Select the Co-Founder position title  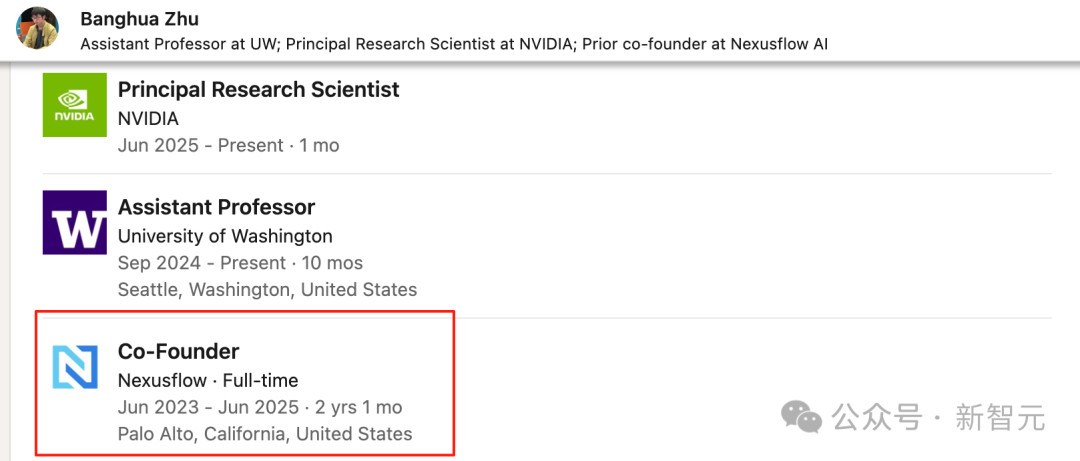pos(178,351)
